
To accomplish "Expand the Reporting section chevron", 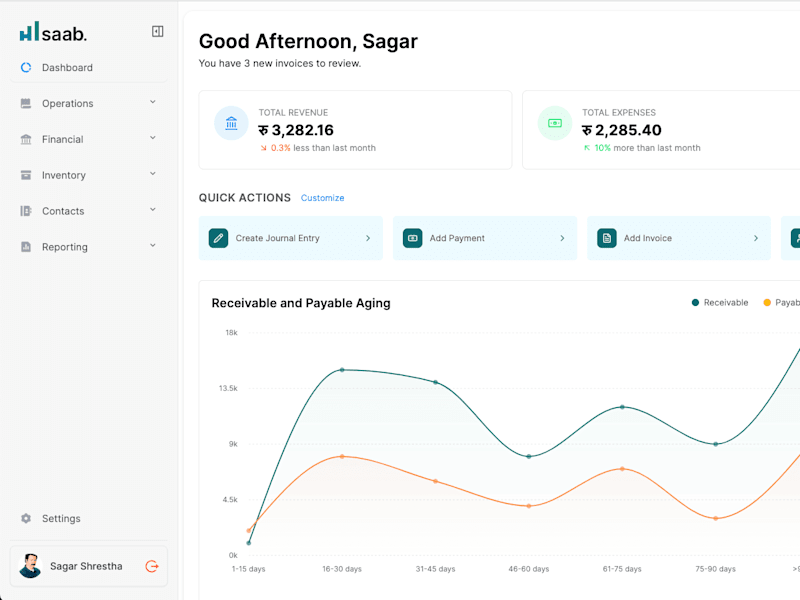I will [x=153, y=246].
